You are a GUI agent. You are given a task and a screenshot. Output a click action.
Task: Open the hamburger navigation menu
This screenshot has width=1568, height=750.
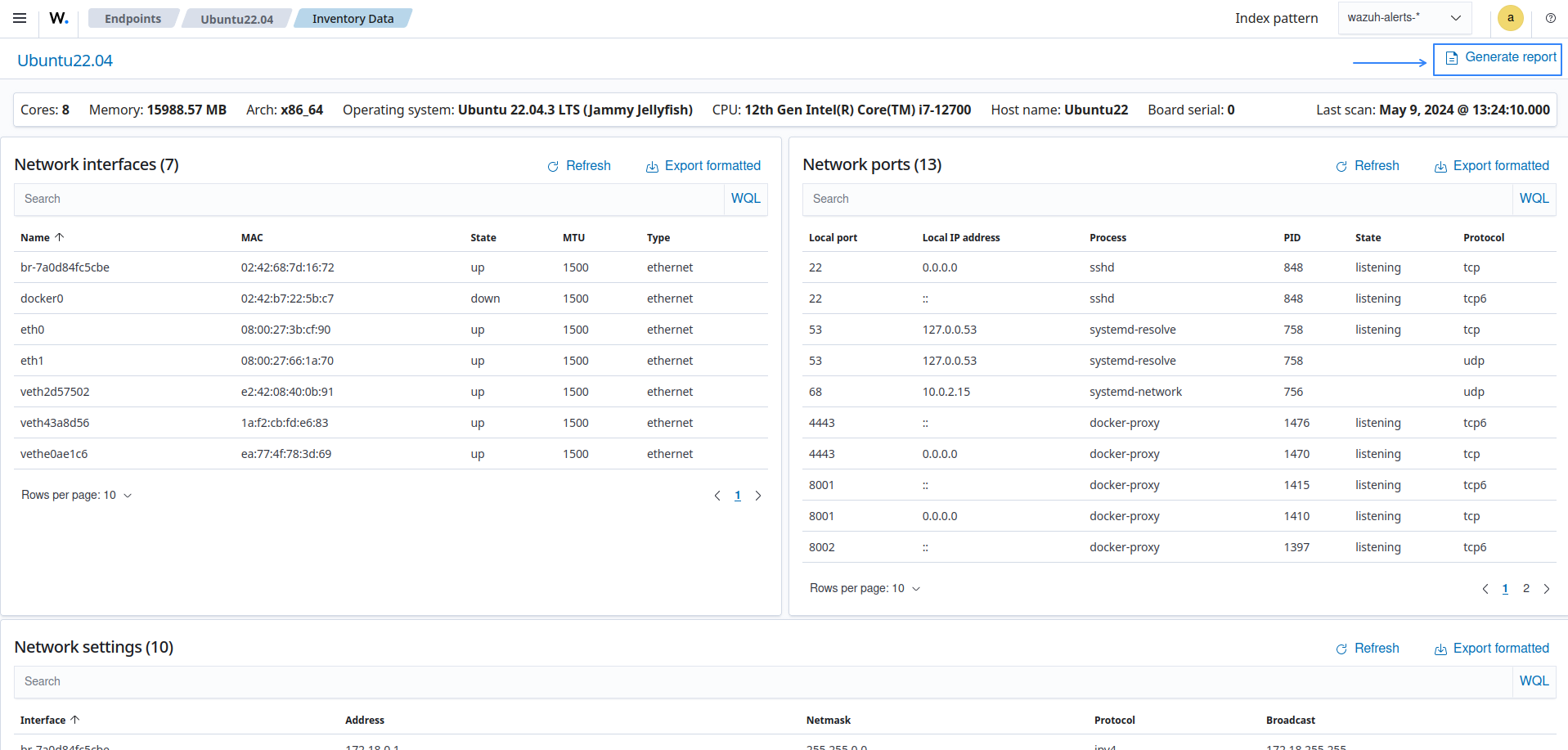[x=20, y=18]
